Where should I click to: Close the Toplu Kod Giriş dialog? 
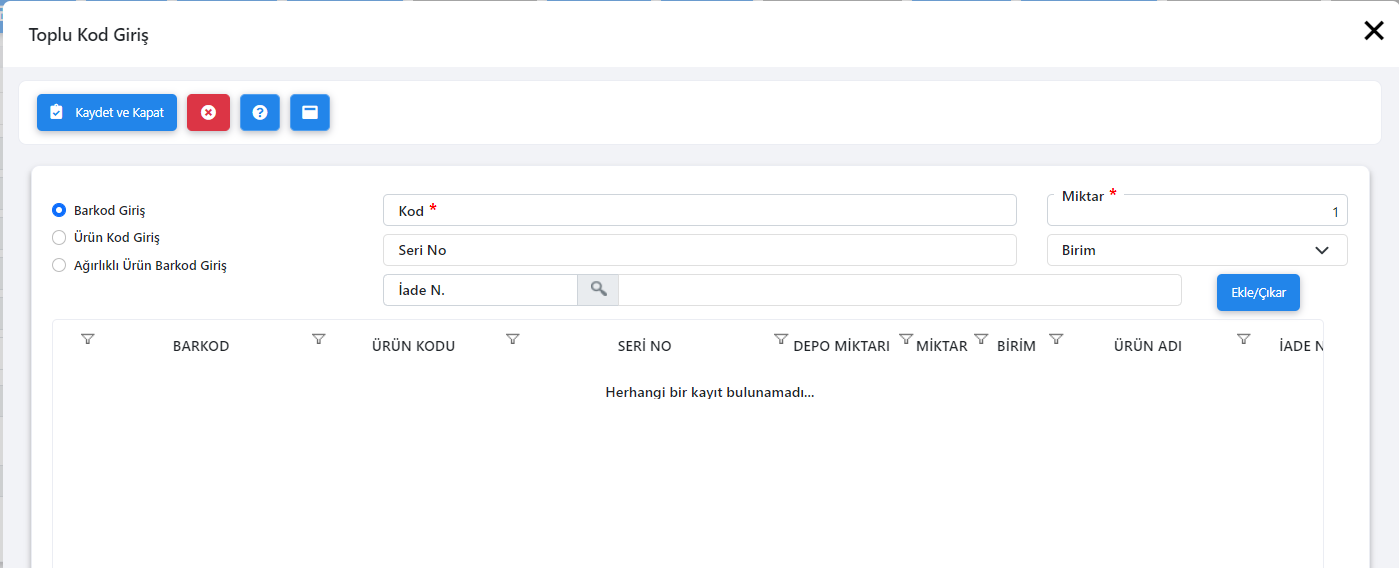coord(1374,31)
